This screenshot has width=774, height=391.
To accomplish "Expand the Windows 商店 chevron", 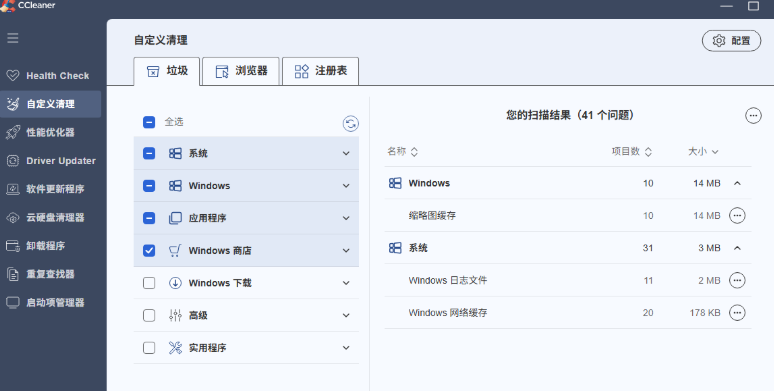I will coord(346,251).
